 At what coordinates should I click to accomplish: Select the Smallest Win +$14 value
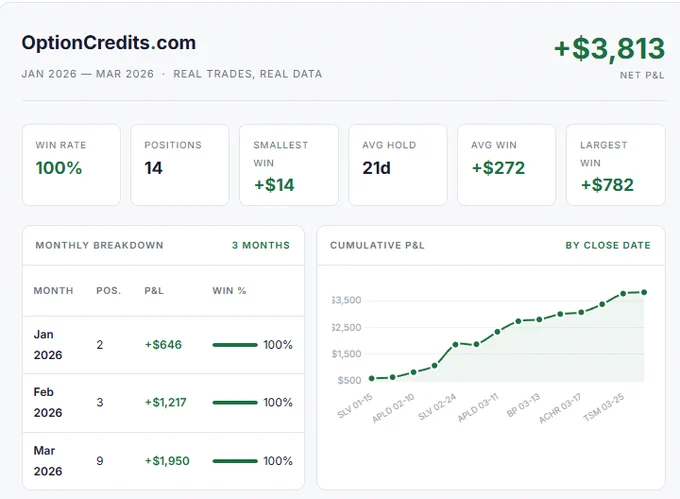[x=274, y=185]
